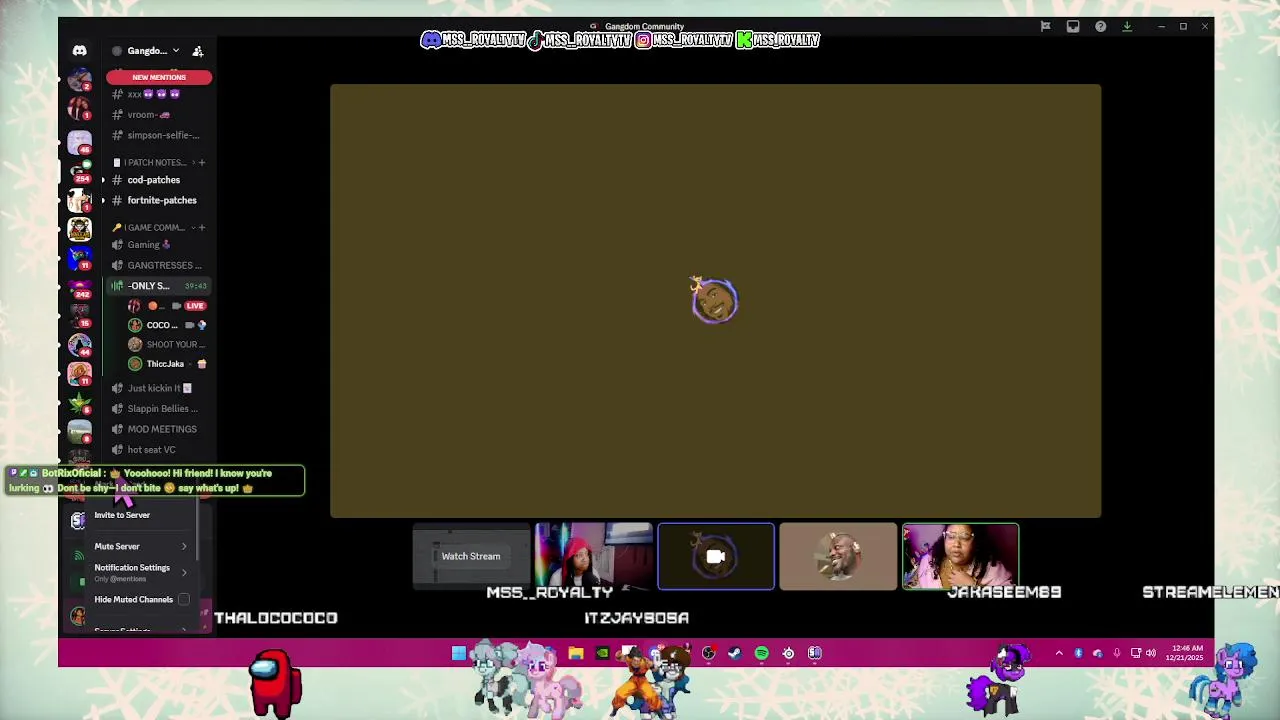1280x720 pixels.
Task: Click the NEW MENTIONS button
Action: click(x=159, y=77)
